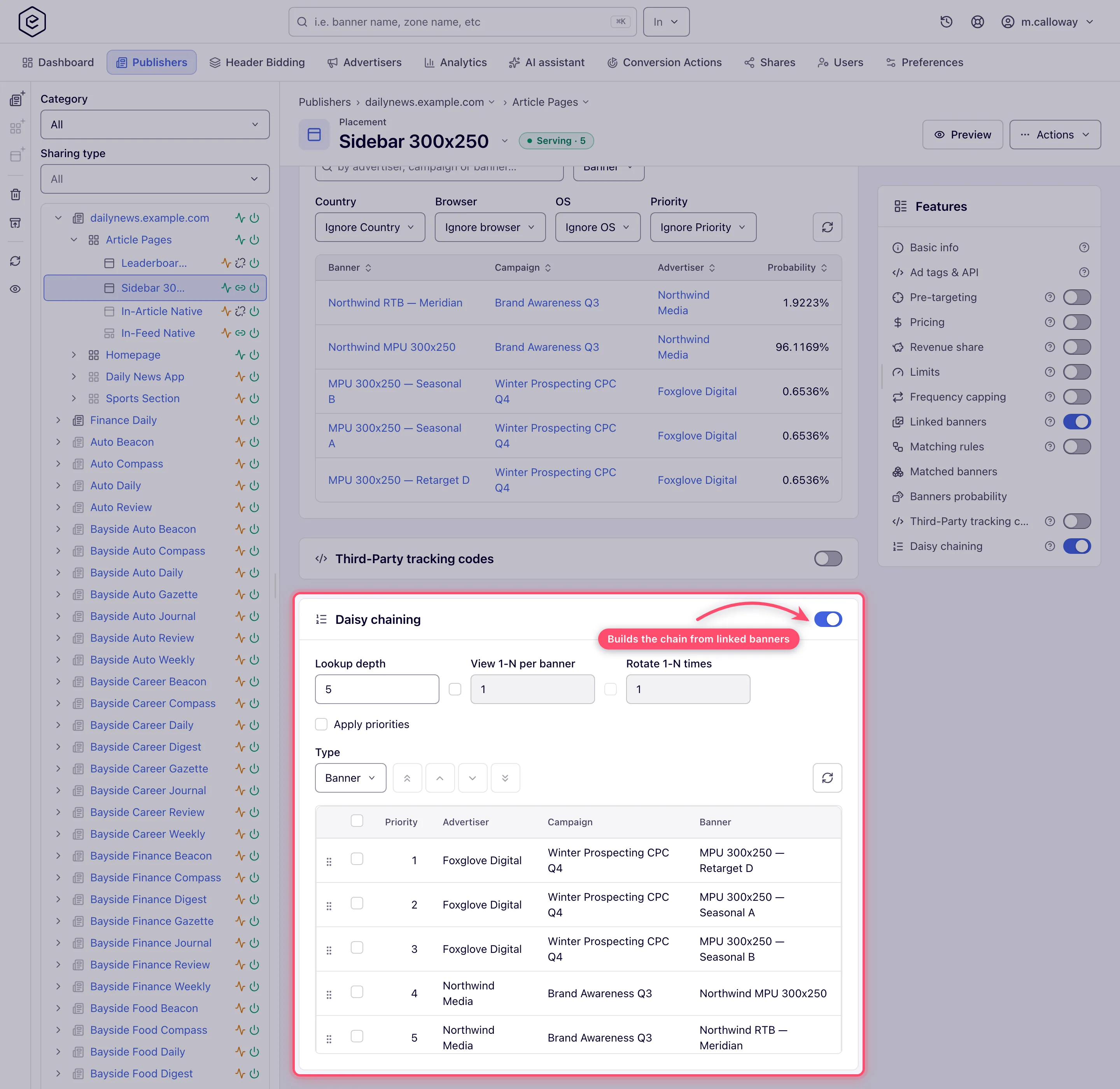The height and width of the screenshot is (1089, 1120).
Task: Move selected banner up one position
Action: point(440,778)
